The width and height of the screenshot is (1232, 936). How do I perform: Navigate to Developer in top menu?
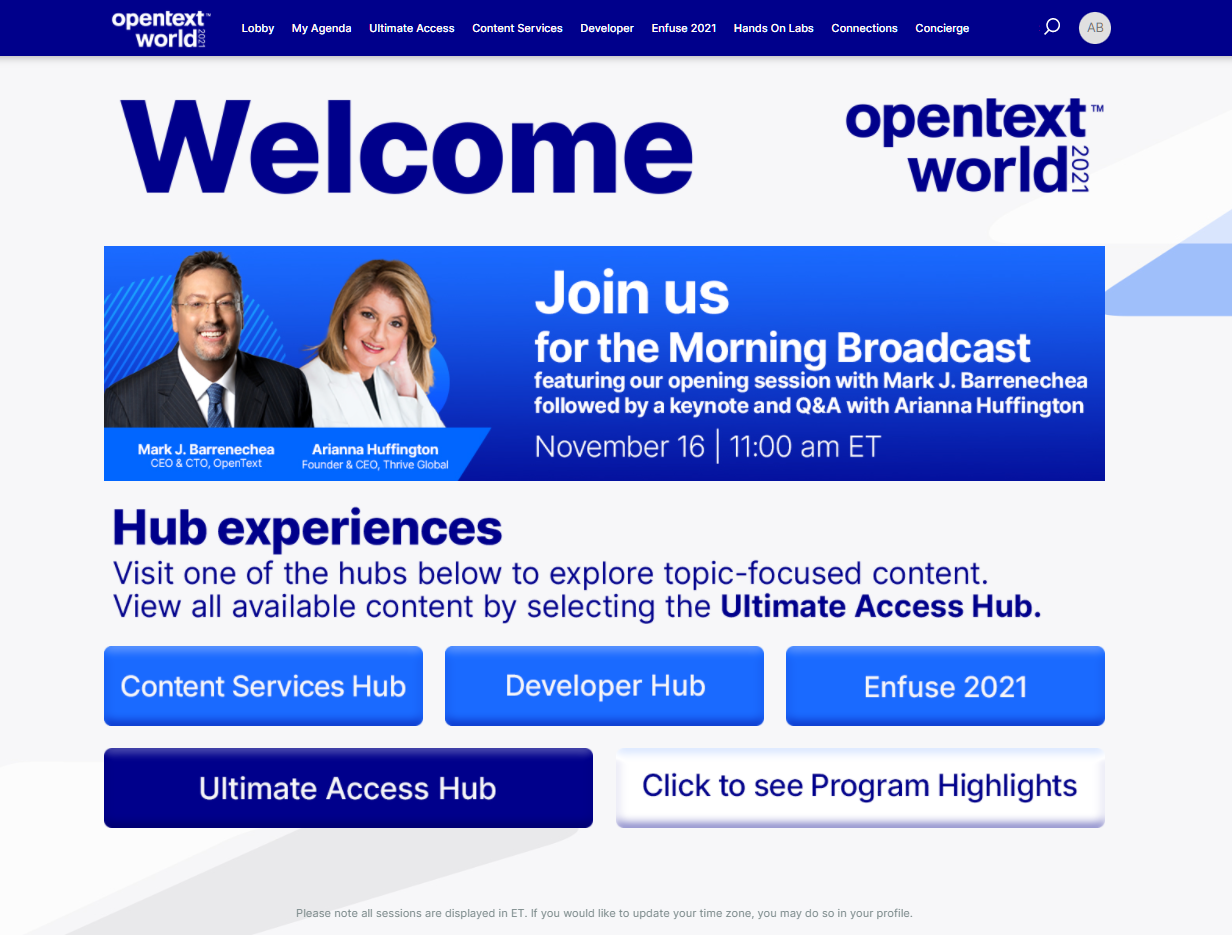tap(606, 28)
